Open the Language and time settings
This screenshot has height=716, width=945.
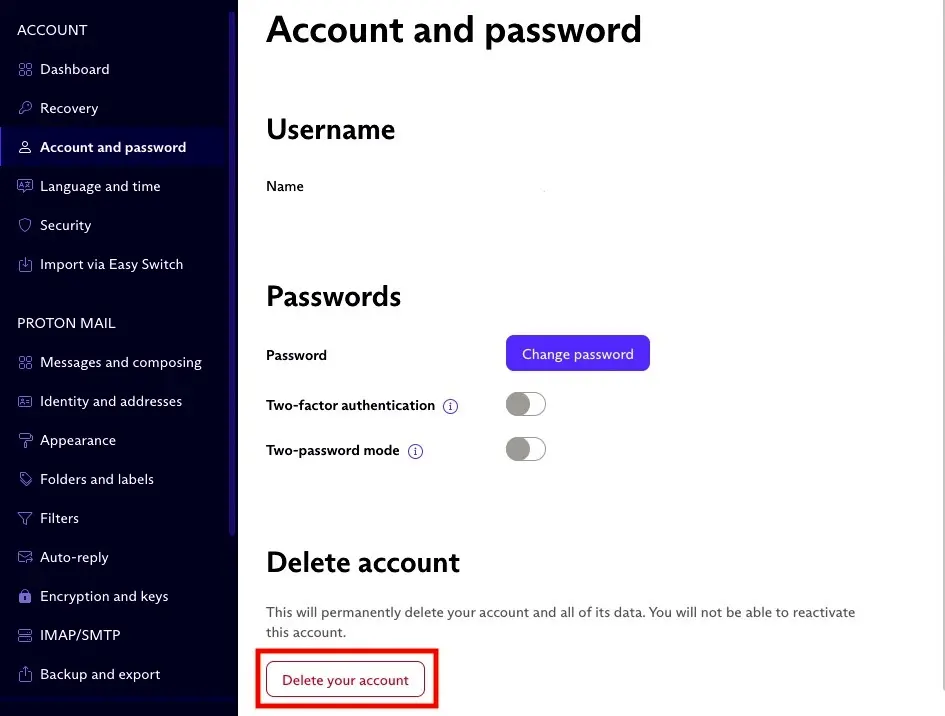[x=103, y=186]
